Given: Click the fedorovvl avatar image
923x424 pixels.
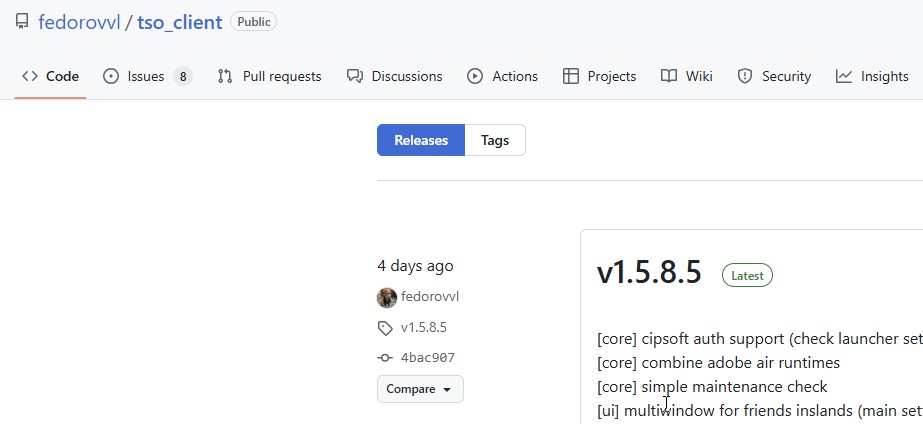Looking at the screenshot, I should [x=387, y=297].
